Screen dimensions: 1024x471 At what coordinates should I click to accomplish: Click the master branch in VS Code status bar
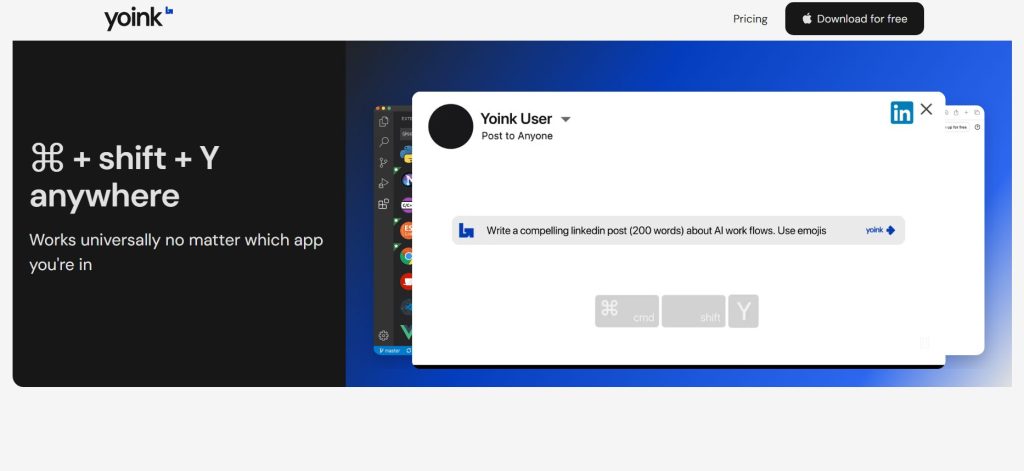click(x=390, y=351)
